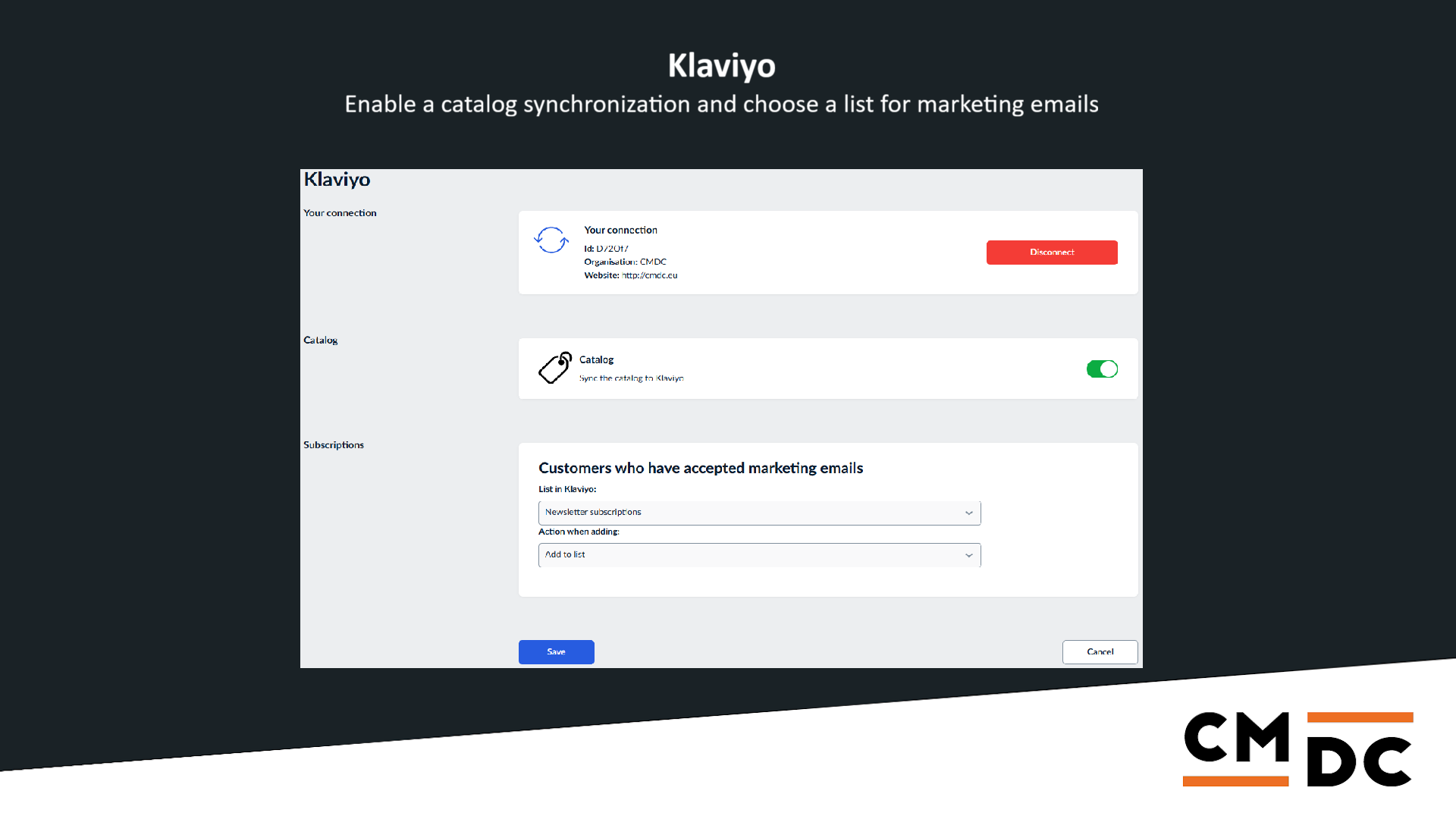Screen dimensions: 1456x819
Task: Click the Customers who have accepted marketing emails heading
Action: coord(701,468)
